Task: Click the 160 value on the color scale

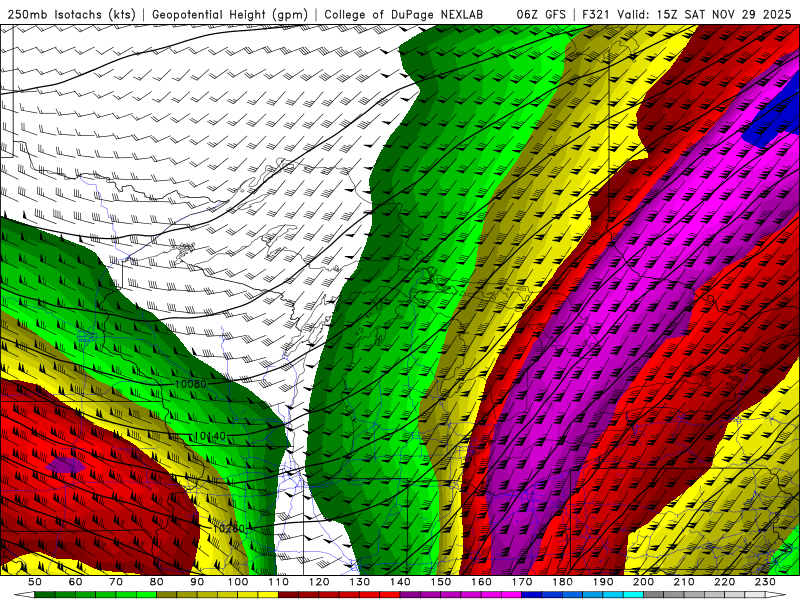Action: tap(481, 582)
